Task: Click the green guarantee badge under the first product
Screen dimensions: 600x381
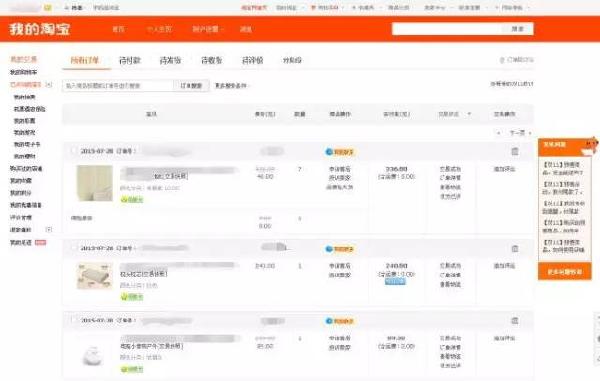Action: pos(132,199)
